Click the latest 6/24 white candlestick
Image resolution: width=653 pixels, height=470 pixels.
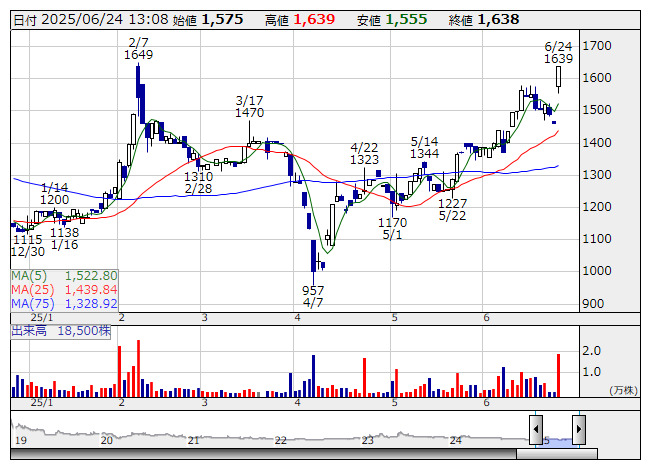tap(558, 76)
